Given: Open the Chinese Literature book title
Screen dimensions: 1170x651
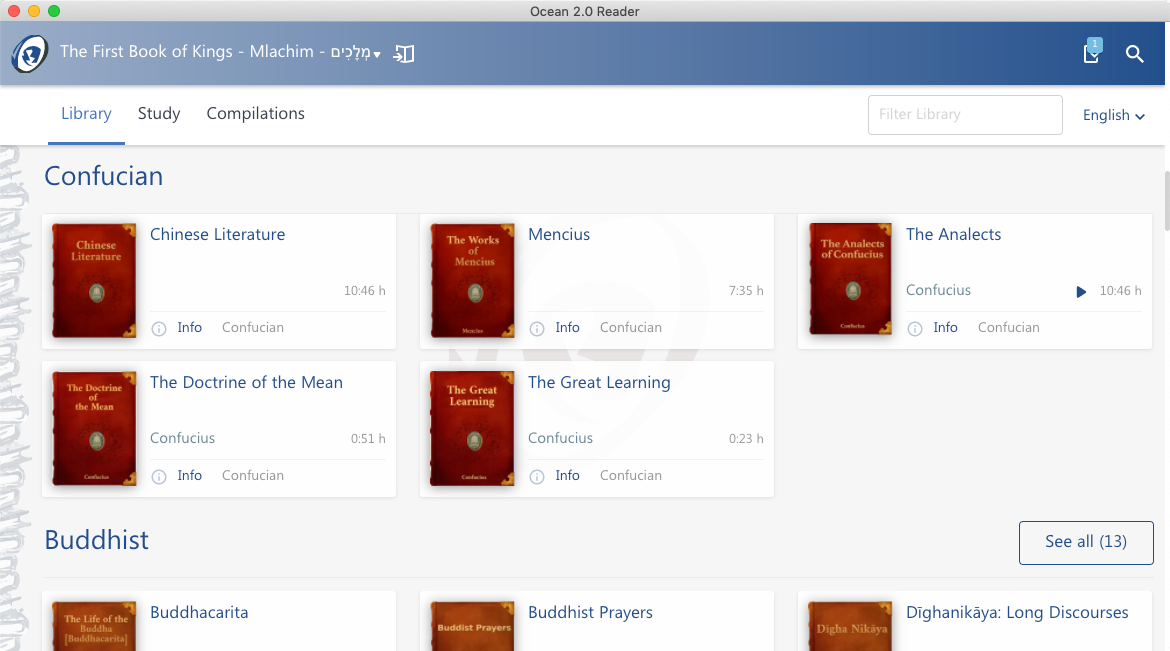Looking at the screenshot, I should (217, 234).
